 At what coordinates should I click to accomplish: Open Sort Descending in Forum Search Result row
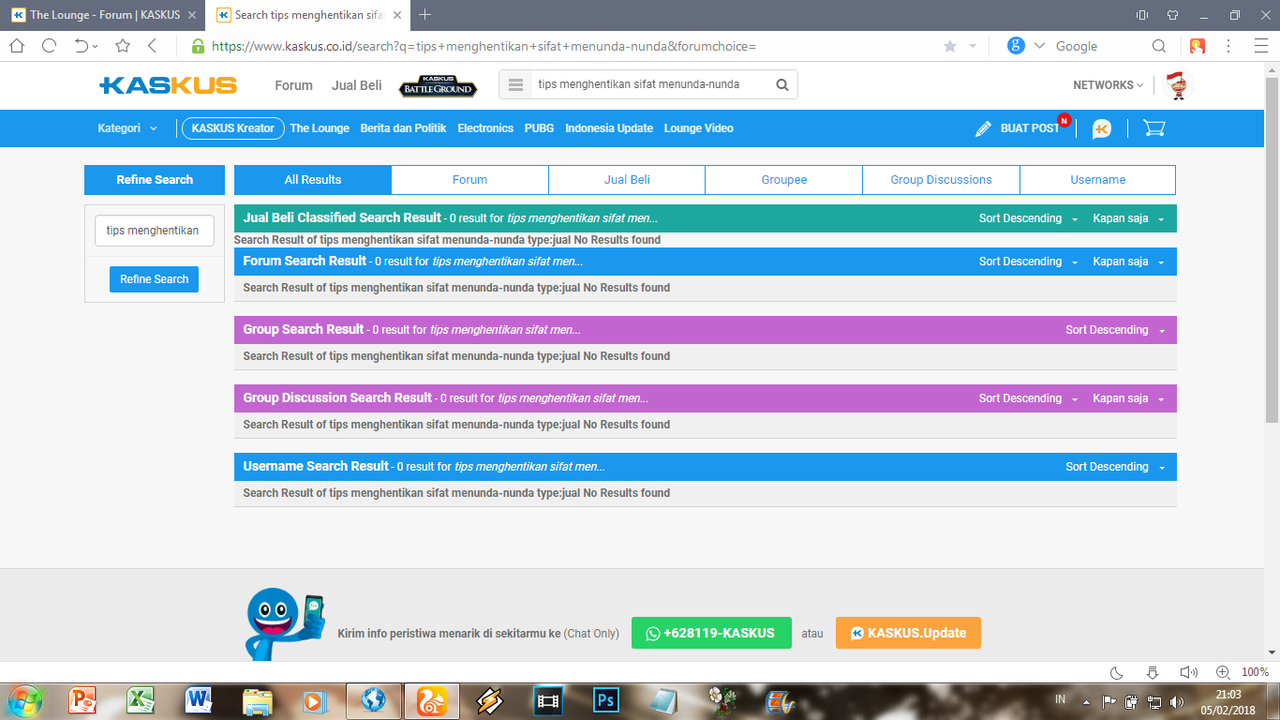click(1028, 261)
